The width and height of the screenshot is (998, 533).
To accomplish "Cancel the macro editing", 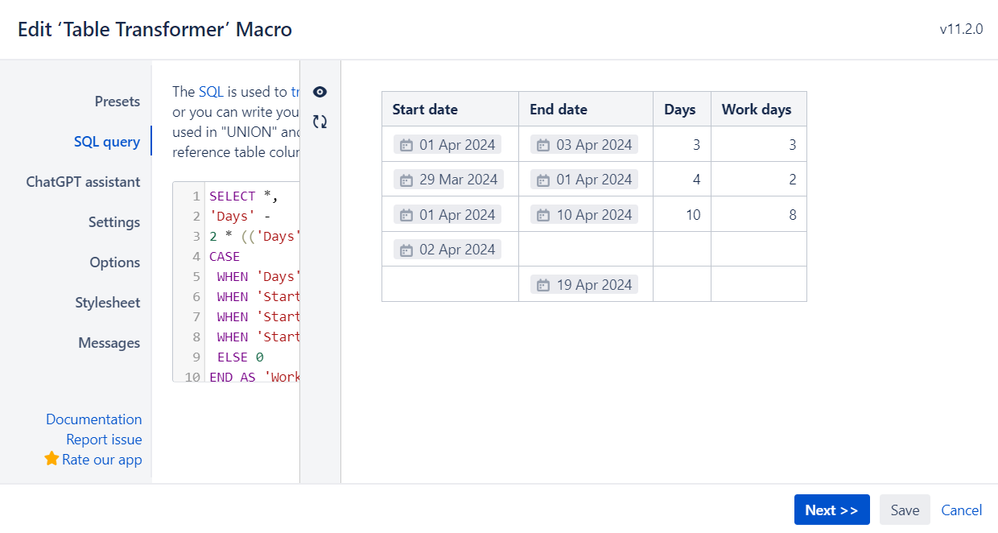I will pos(961,510).
